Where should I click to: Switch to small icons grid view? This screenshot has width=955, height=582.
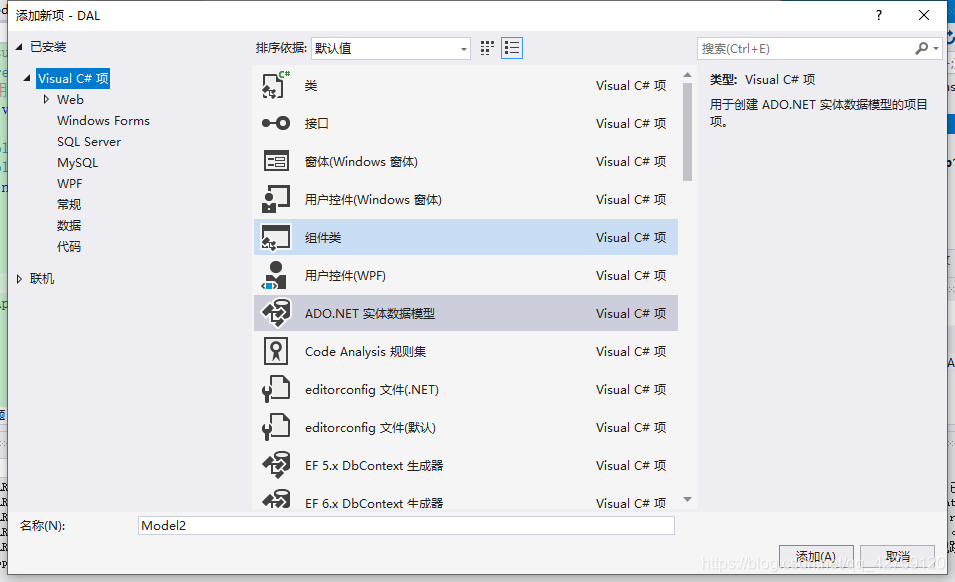[x=487, y=48]
